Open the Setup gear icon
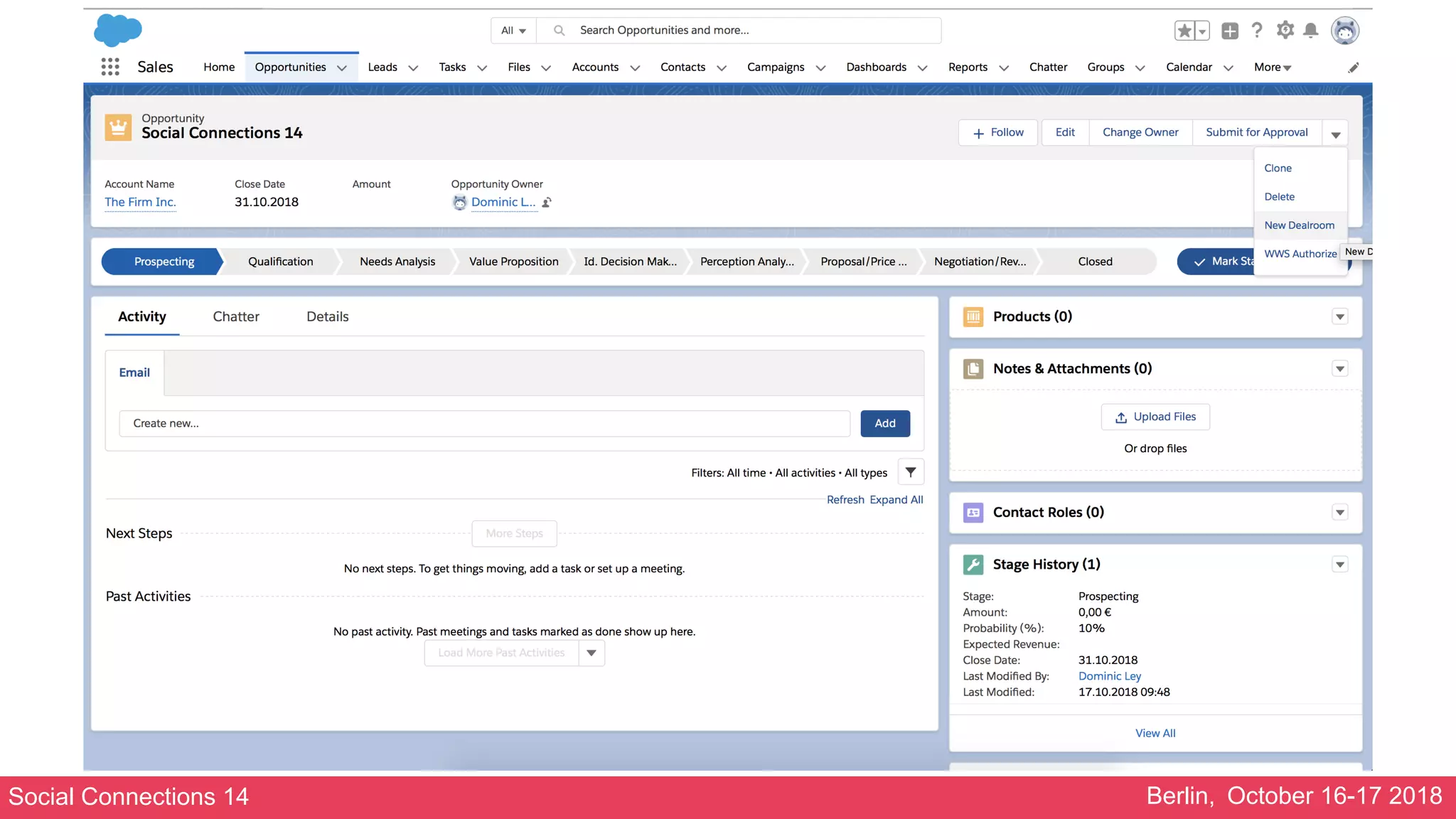The height and width of the screenshot is (819, 1456). coord(1285,30)
